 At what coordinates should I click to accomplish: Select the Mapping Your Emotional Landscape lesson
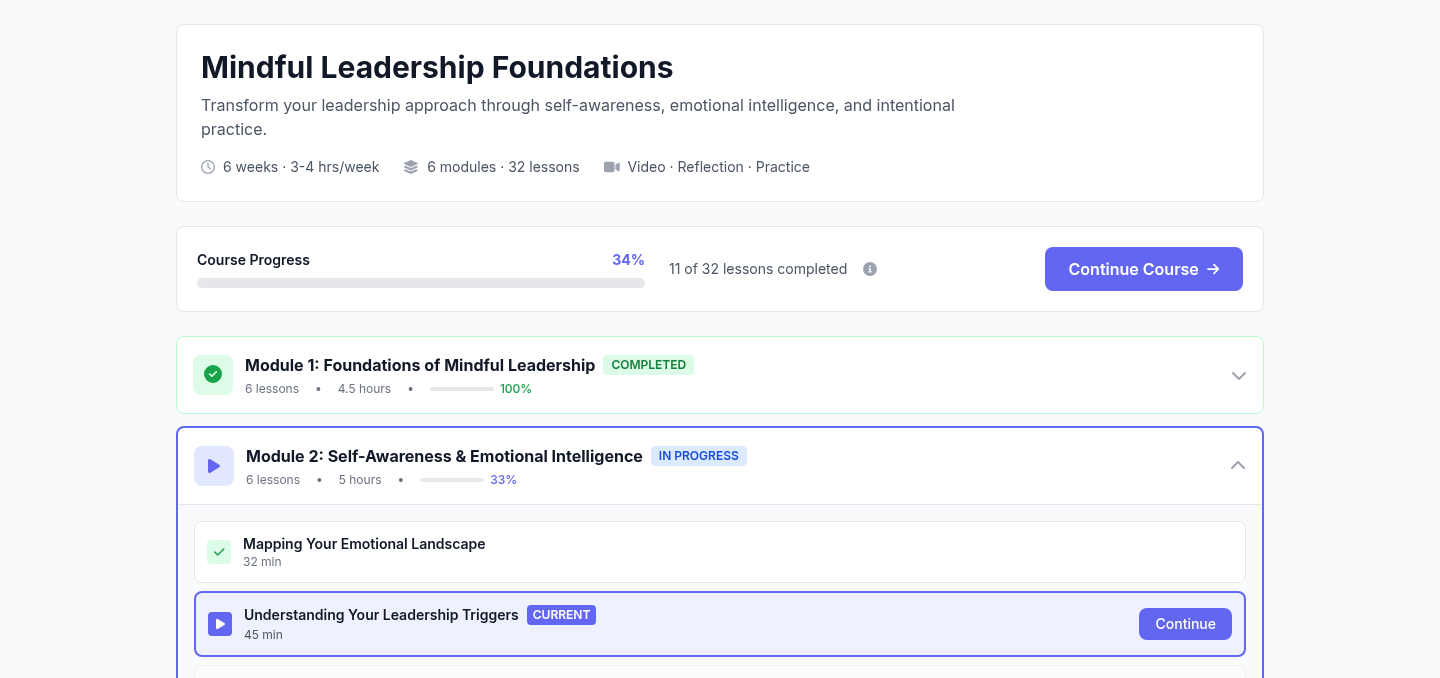pos(364,544)
